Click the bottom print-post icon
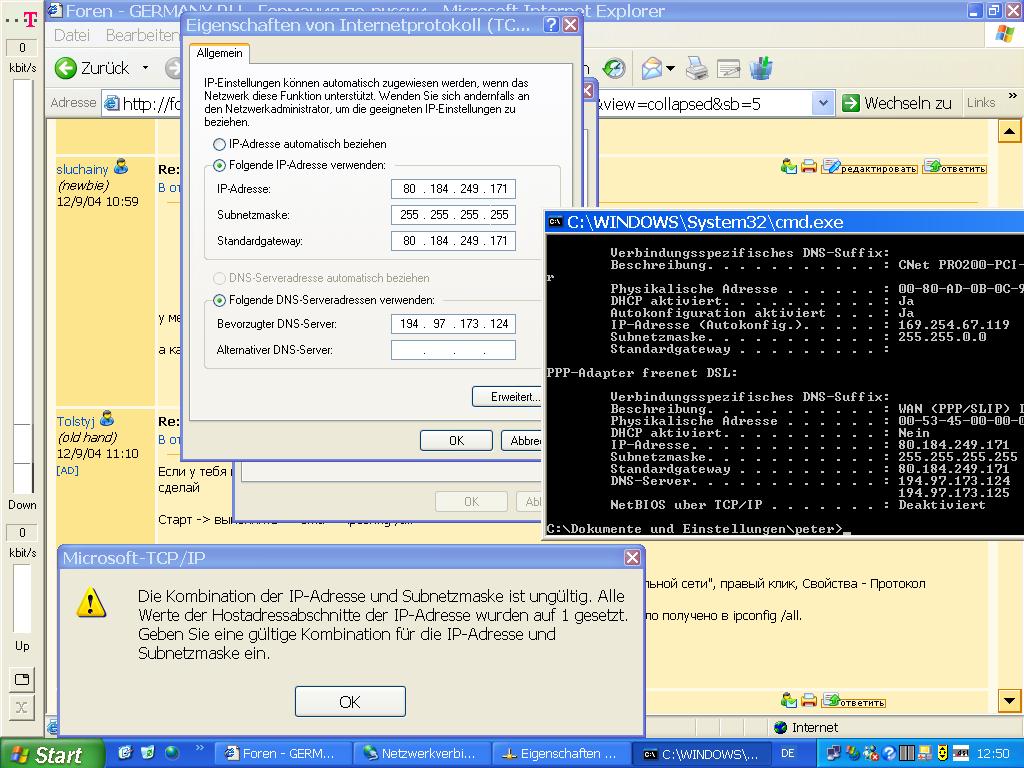 [809, 700]
